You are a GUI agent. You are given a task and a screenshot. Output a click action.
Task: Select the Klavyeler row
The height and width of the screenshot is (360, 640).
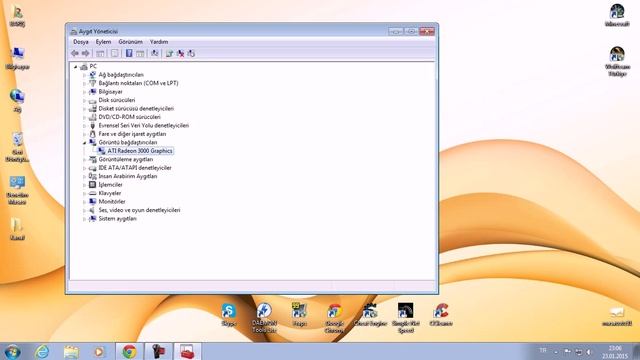point(109,193)
